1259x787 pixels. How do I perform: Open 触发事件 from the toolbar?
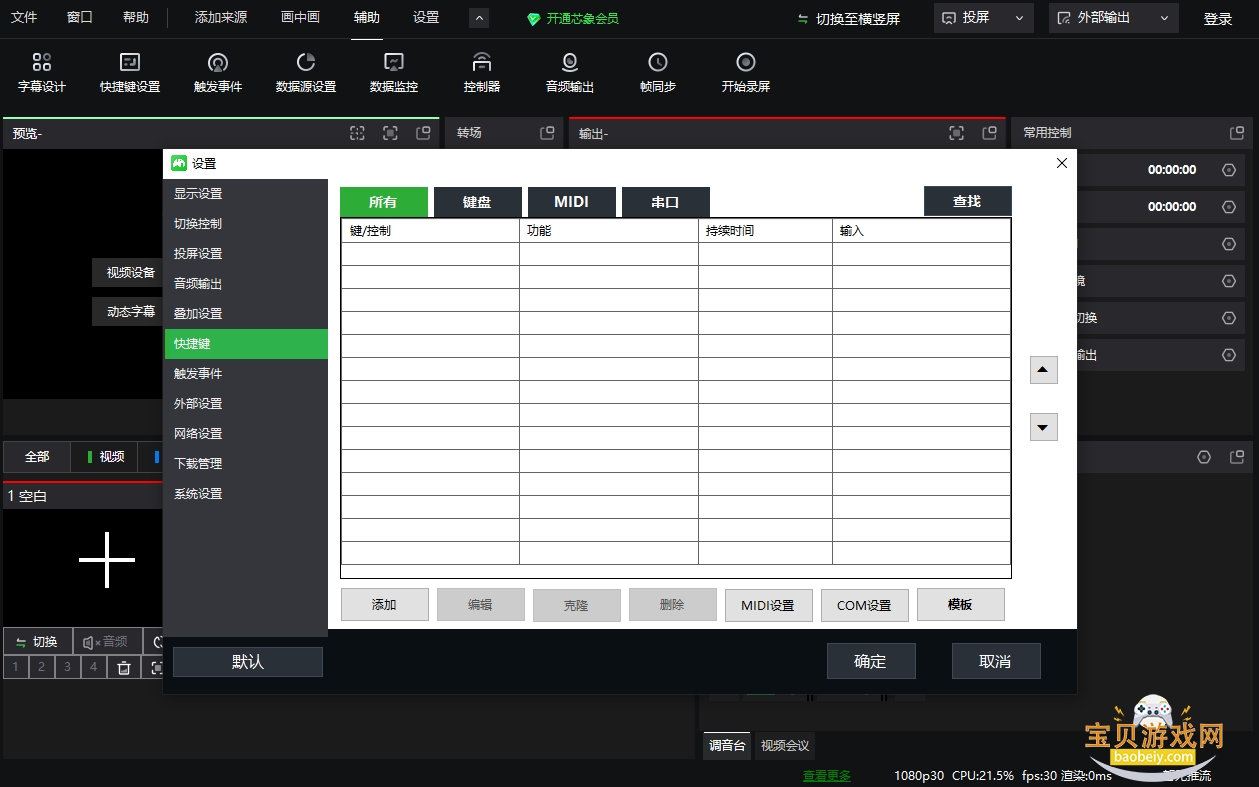(x=218, y=73)
